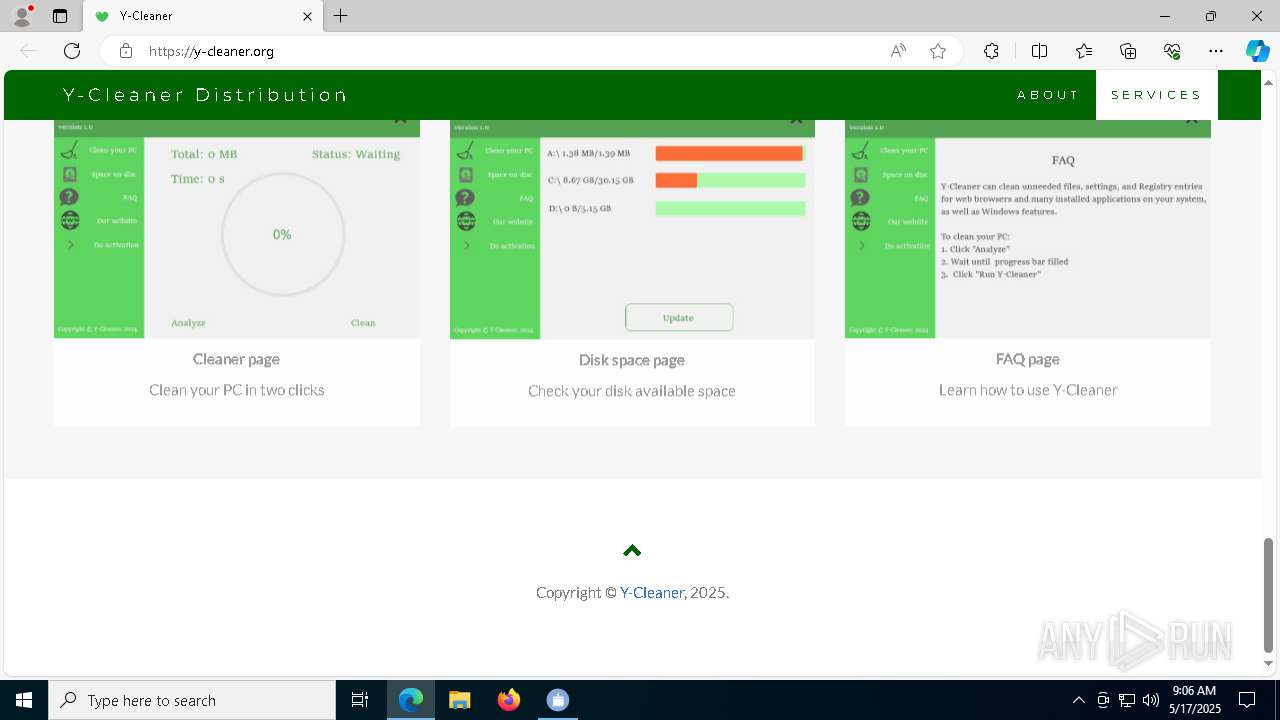
Task: Open the Edge profile icon
Action: pos(22,16)
